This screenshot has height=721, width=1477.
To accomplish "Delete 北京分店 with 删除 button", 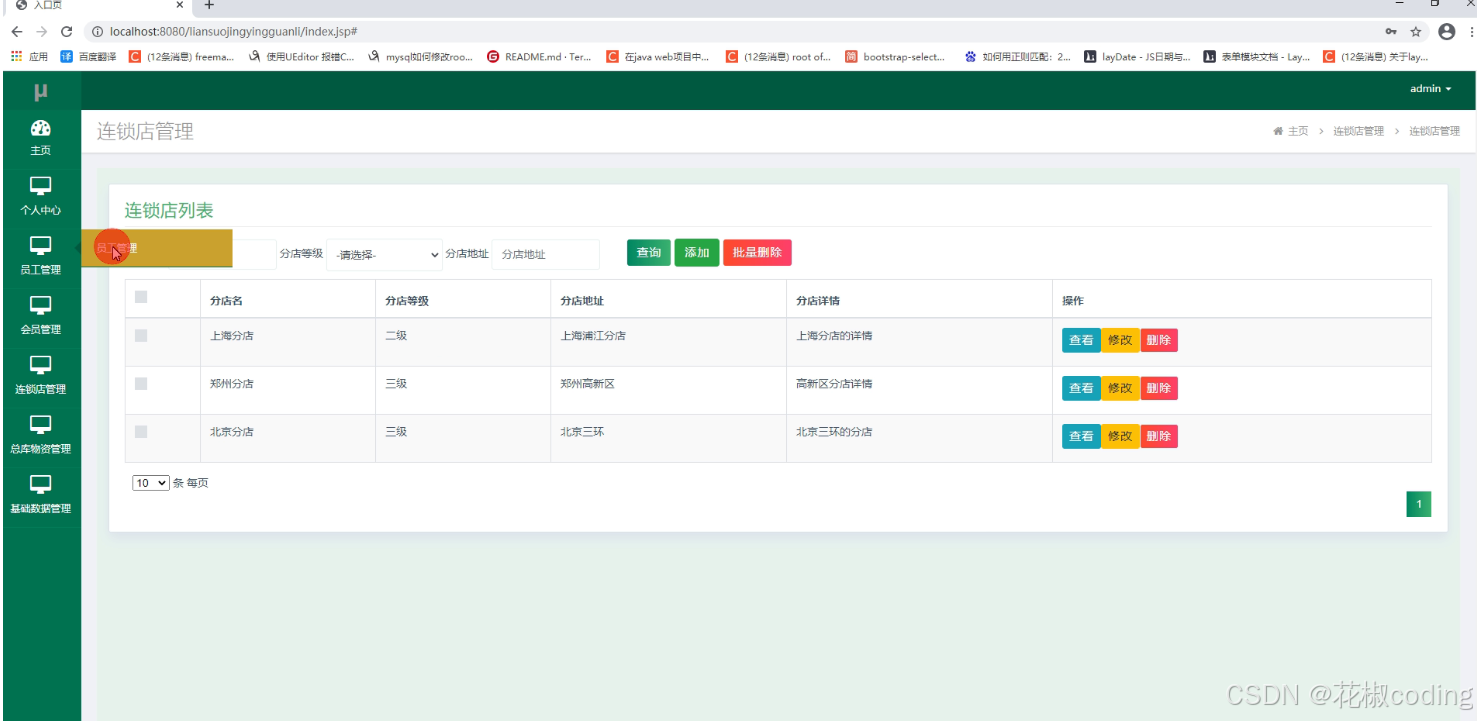I will pos(1159,436).
